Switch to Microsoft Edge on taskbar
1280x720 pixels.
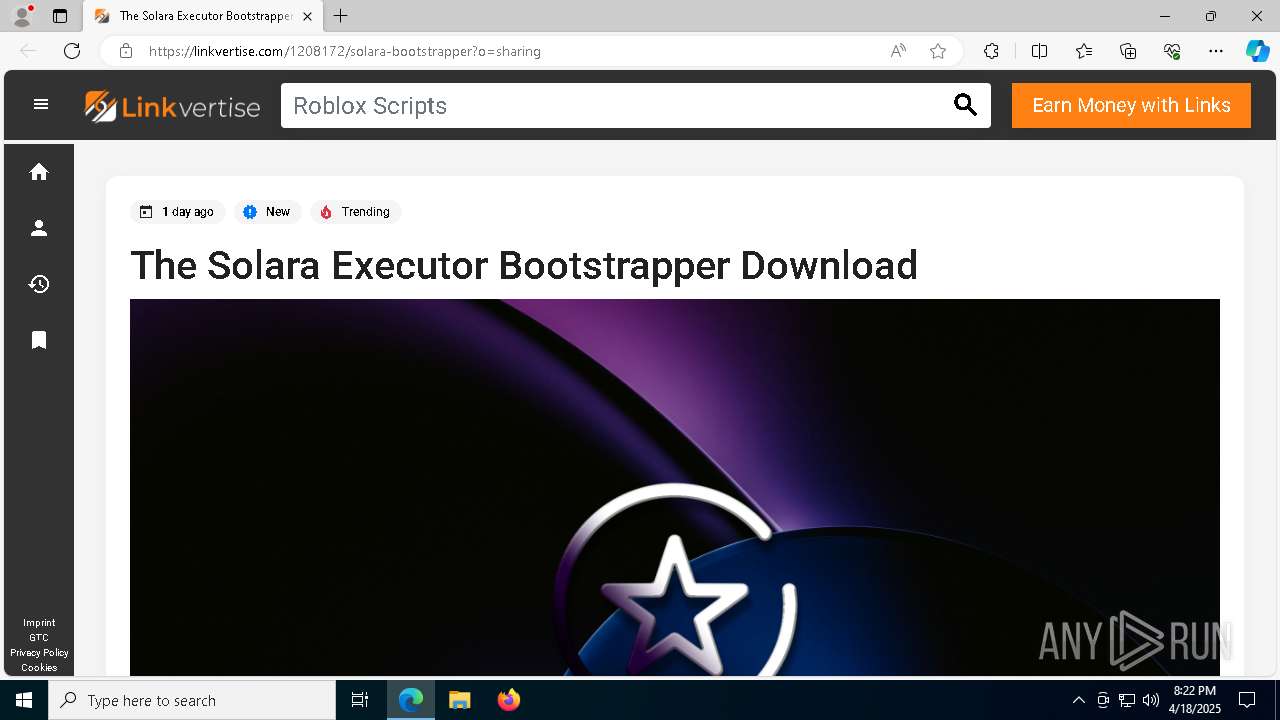click(x=411, y=700)
